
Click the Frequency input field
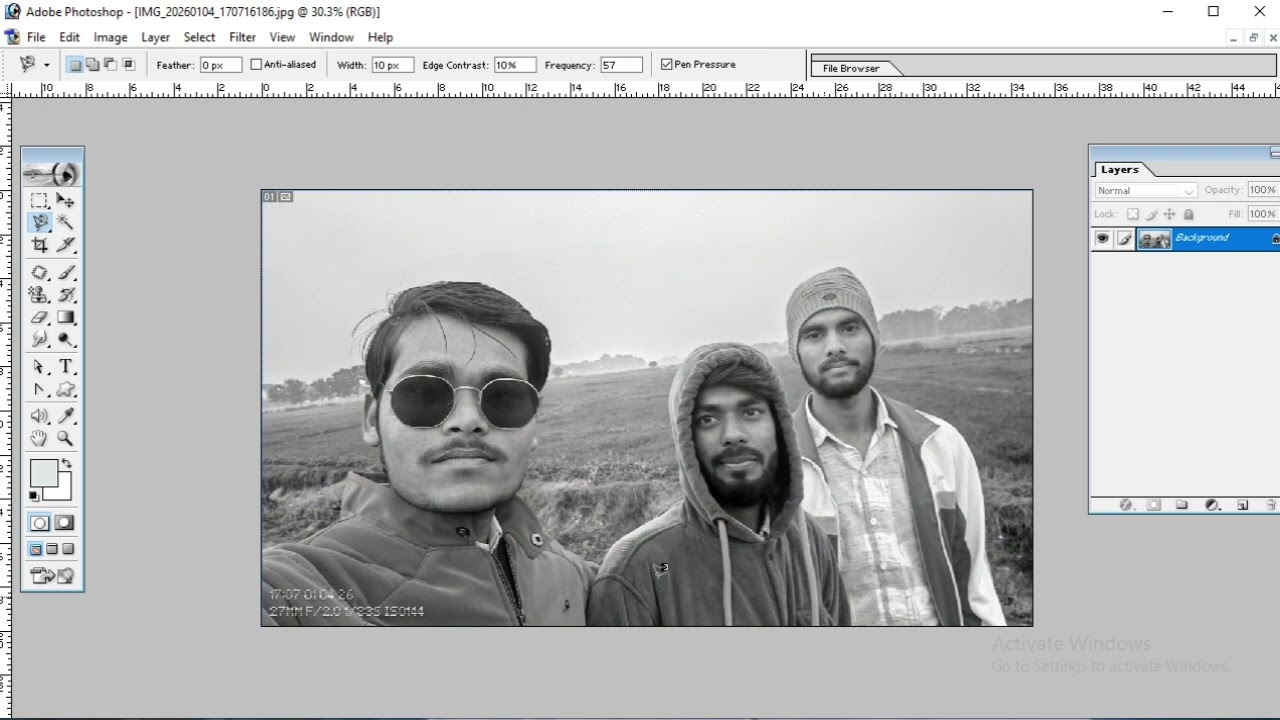[x=620, y=65]
